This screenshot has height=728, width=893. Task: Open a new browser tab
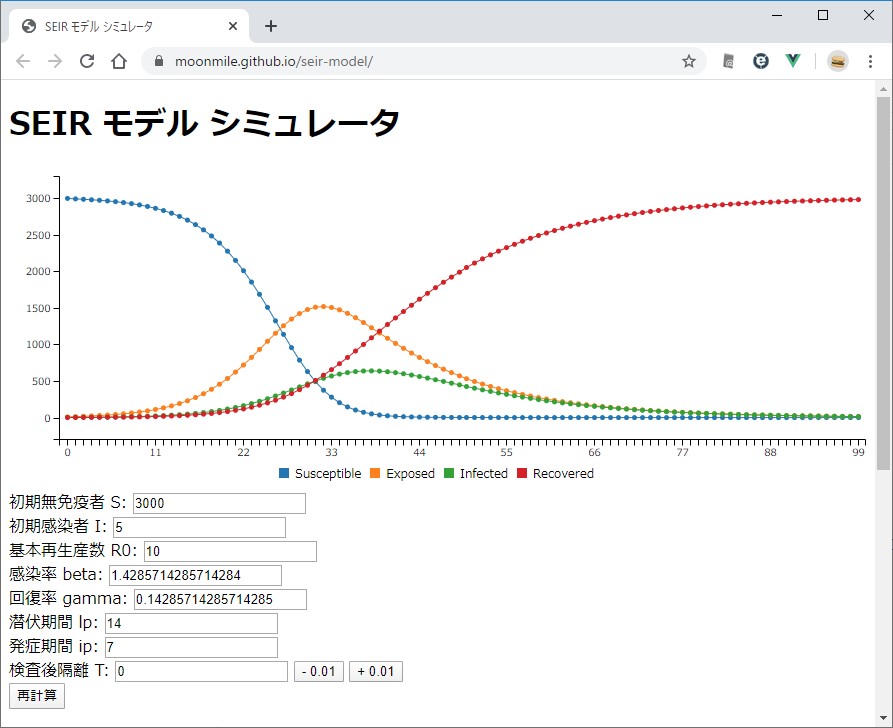pos(270,26)
